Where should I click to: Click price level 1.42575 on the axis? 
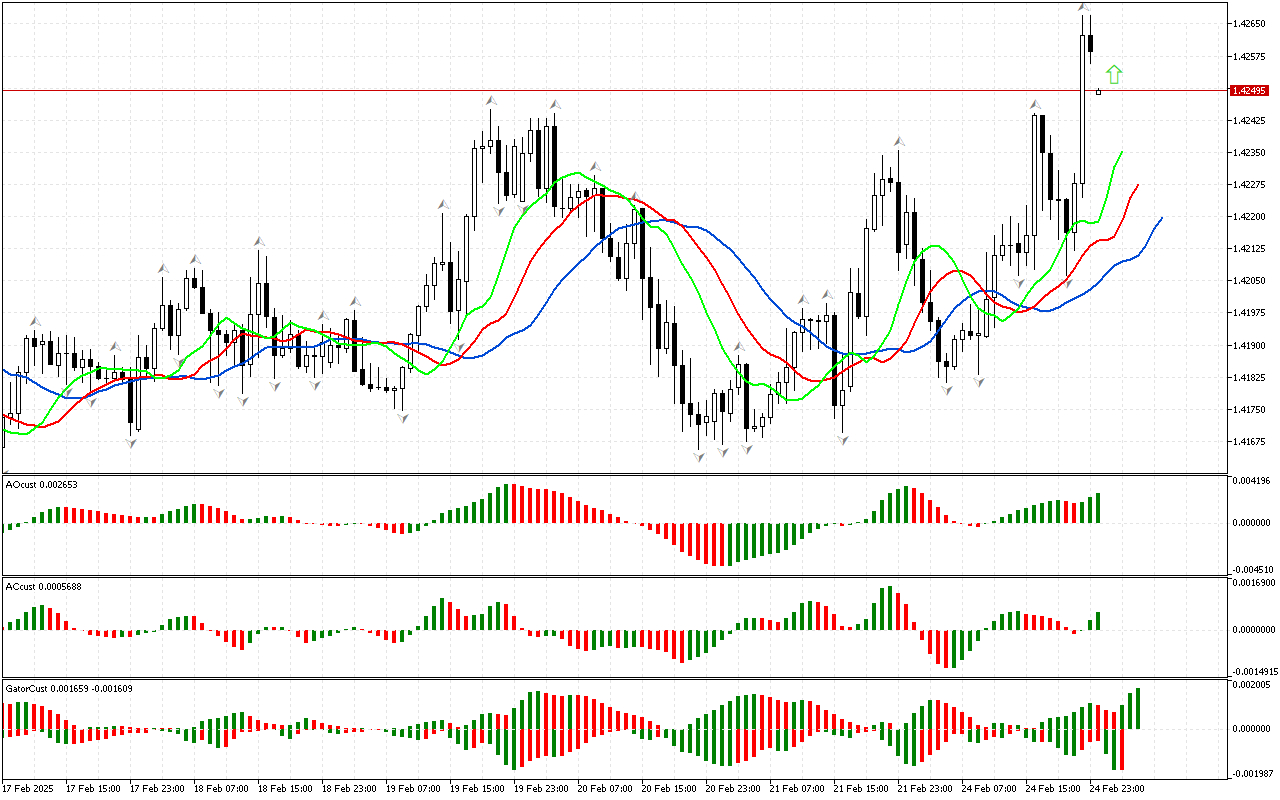pyautogui.click(x=1250, y=56)
